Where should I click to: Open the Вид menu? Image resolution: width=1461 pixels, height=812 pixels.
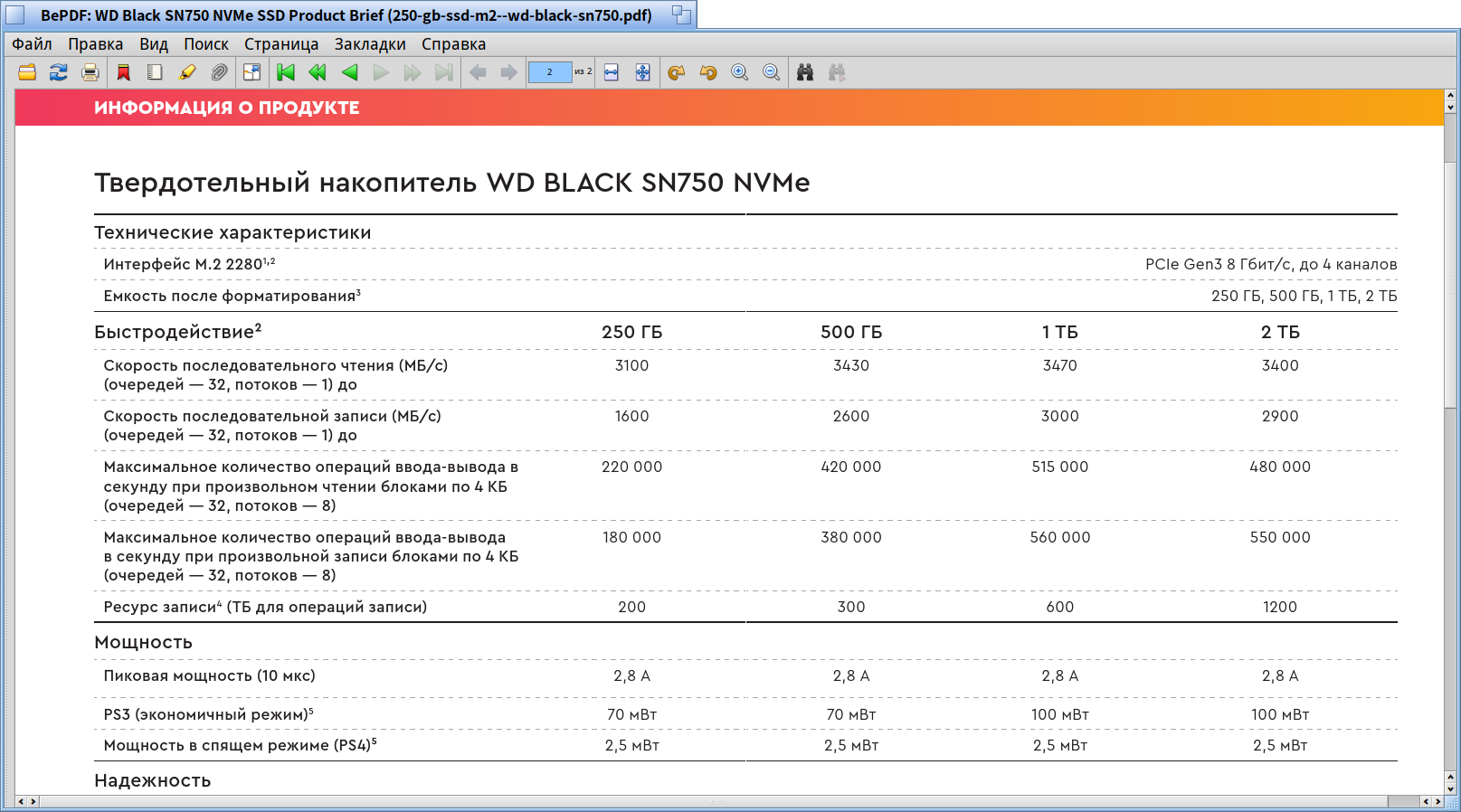point(154,44)
